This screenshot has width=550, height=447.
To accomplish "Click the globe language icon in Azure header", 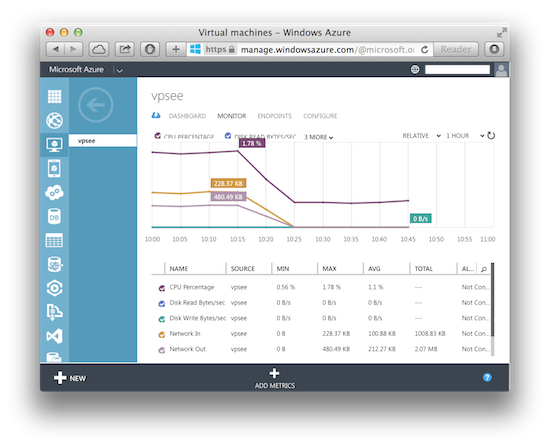I will pos(415,69).
